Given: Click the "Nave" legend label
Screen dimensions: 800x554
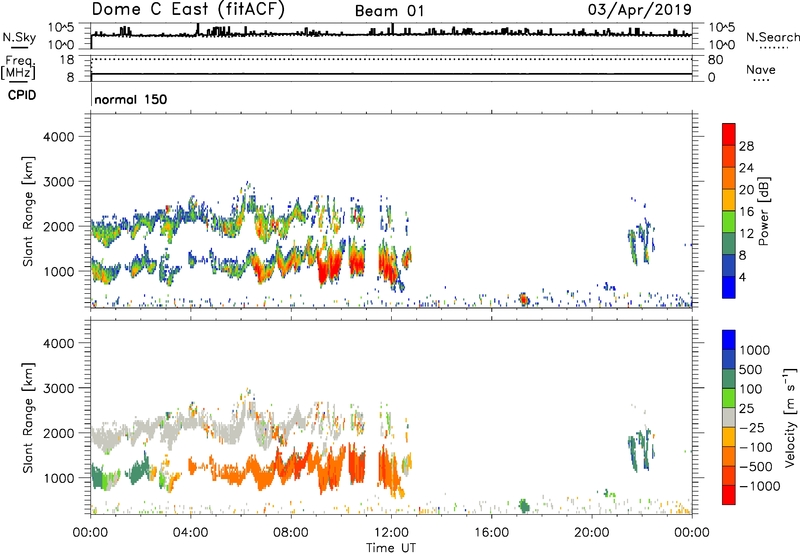Looking at the screenshot, I should (x=761, y=69).
